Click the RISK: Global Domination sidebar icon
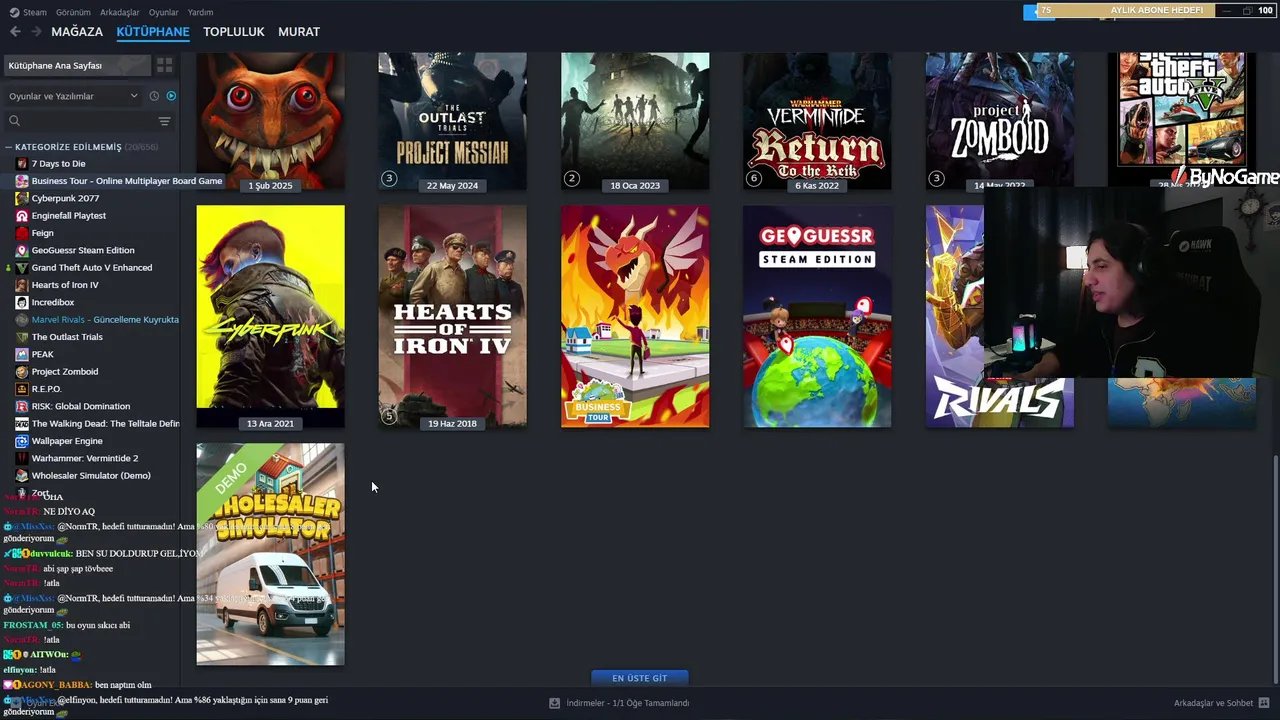Viewport: 1280px width, 720px height. coord(22,406)
